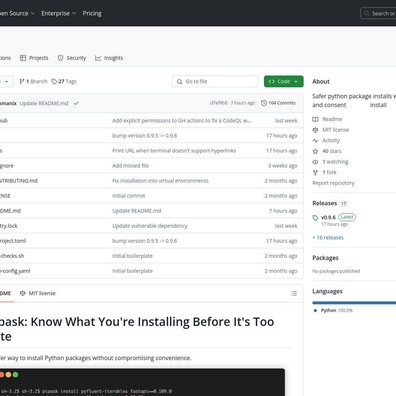Image resolution: width=396 pixels, height=396 pixels.
Task: Open the Update README.md latest commit message
Action: click(x=44, y=103)
